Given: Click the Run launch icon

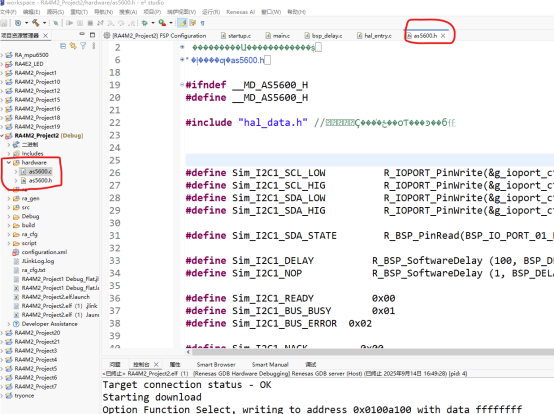Looking at the screenshot, I should point(162,23).
